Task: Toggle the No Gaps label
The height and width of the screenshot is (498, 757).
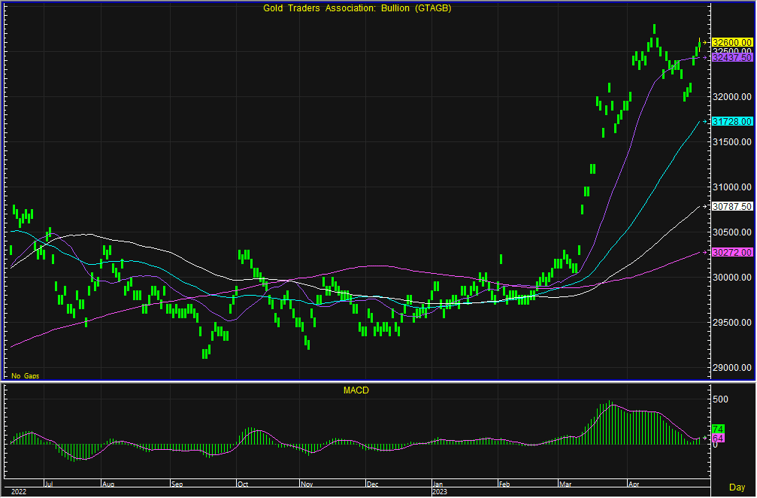Action: click(x=26, y=374)
